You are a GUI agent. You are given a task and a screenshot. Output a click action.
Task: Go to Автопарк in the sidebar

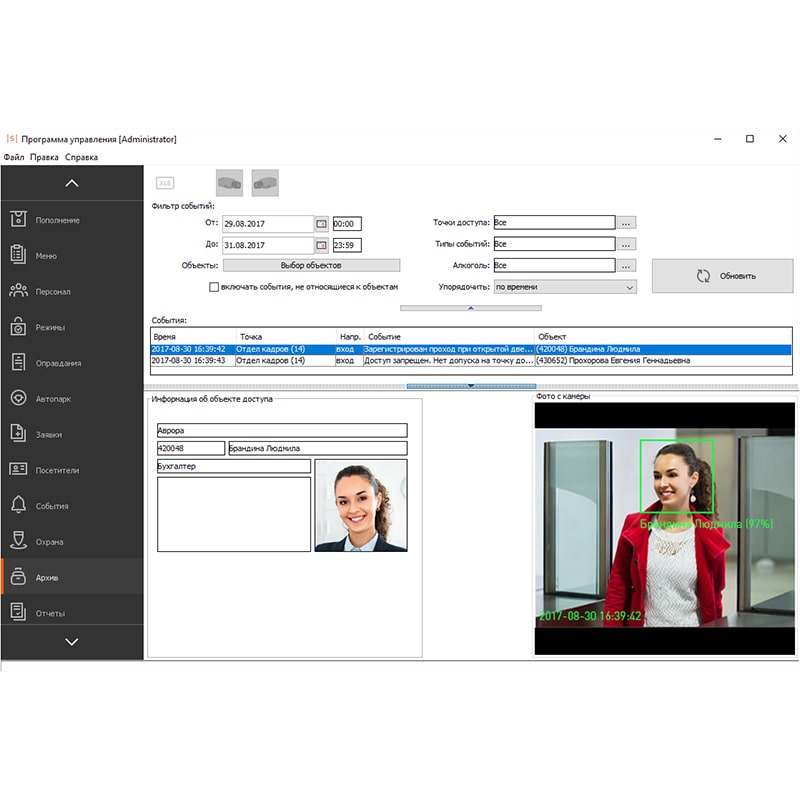click(53, 399)
